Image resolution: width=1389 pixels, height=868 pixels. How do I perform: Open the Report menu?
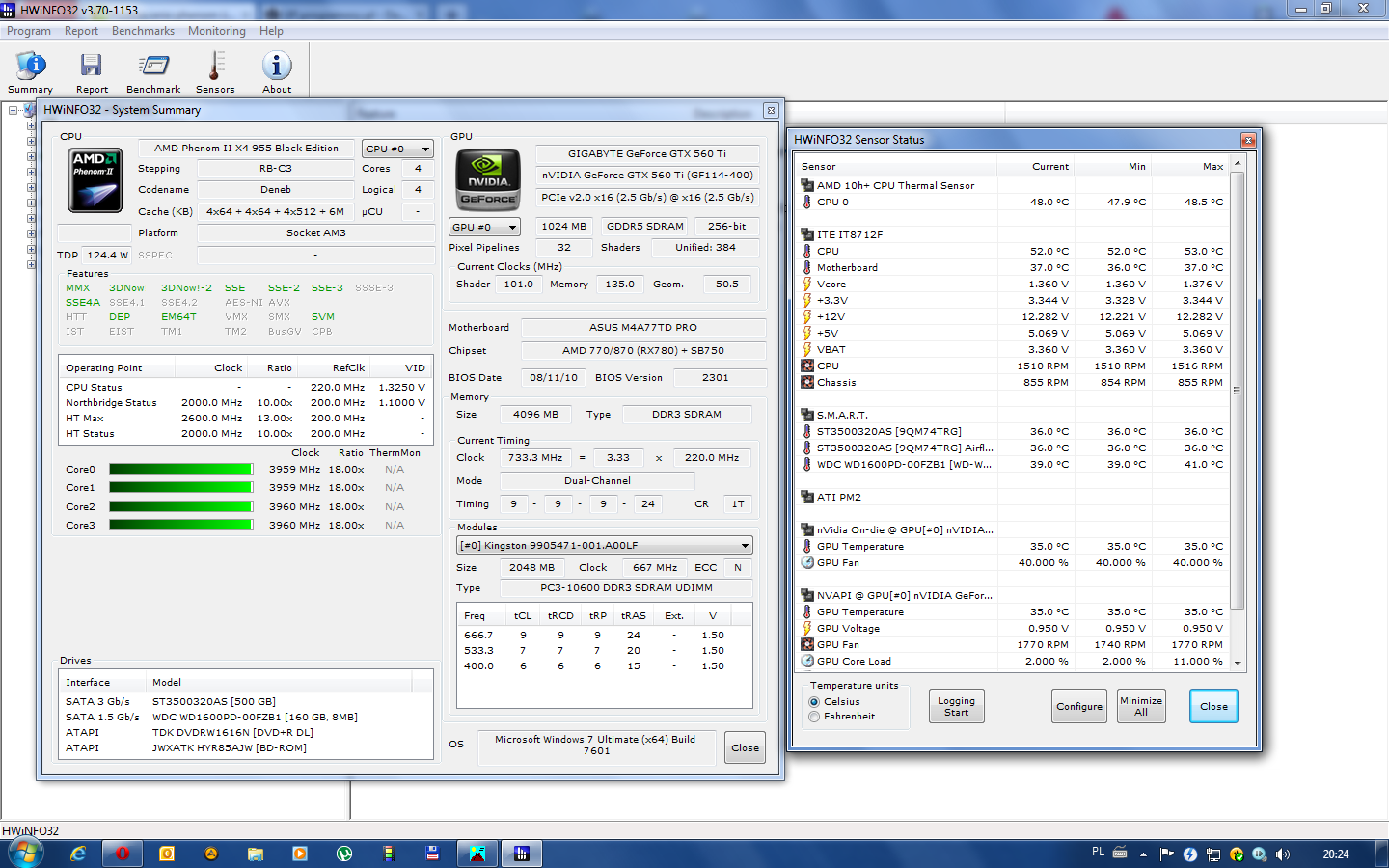[x=82, y=31]
